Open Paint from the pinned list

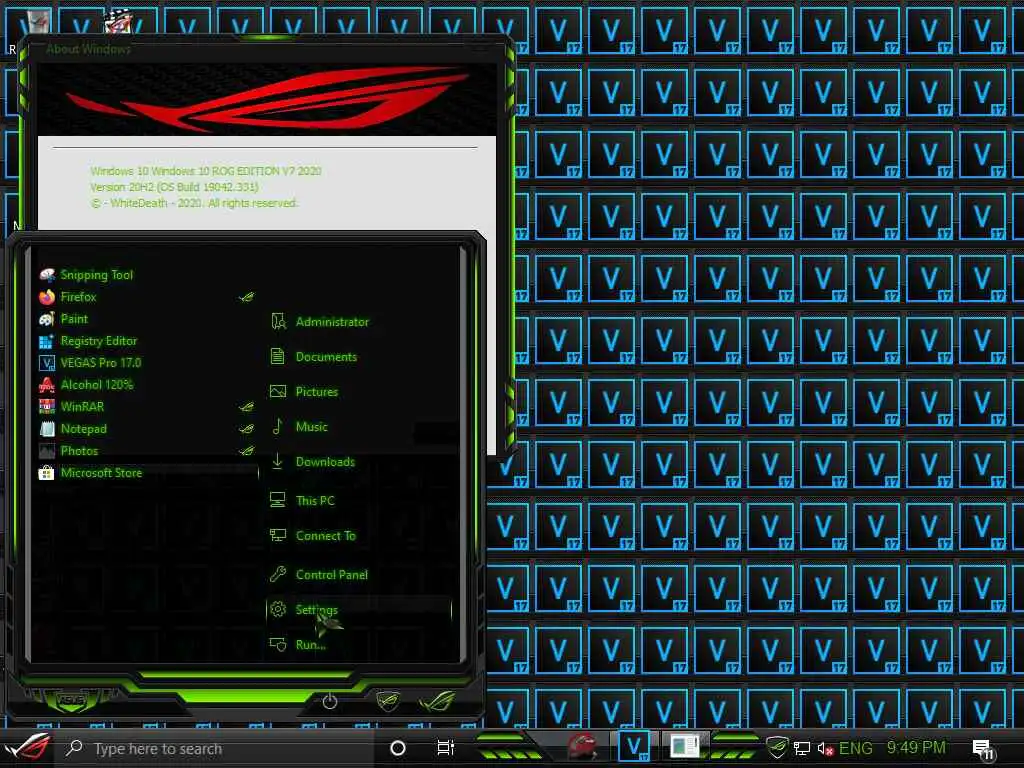[x=63, y=319]
